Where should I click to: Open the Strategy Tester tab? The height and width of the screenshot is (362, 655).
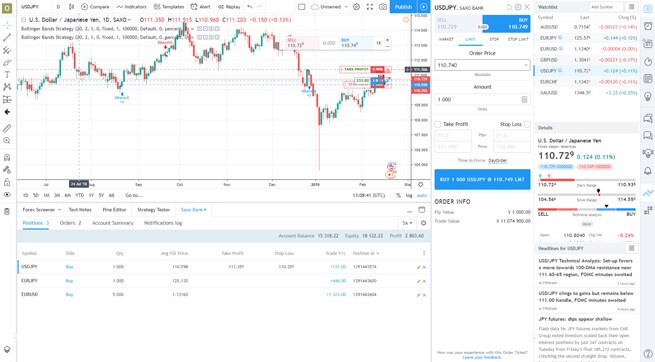click(153, 210)
